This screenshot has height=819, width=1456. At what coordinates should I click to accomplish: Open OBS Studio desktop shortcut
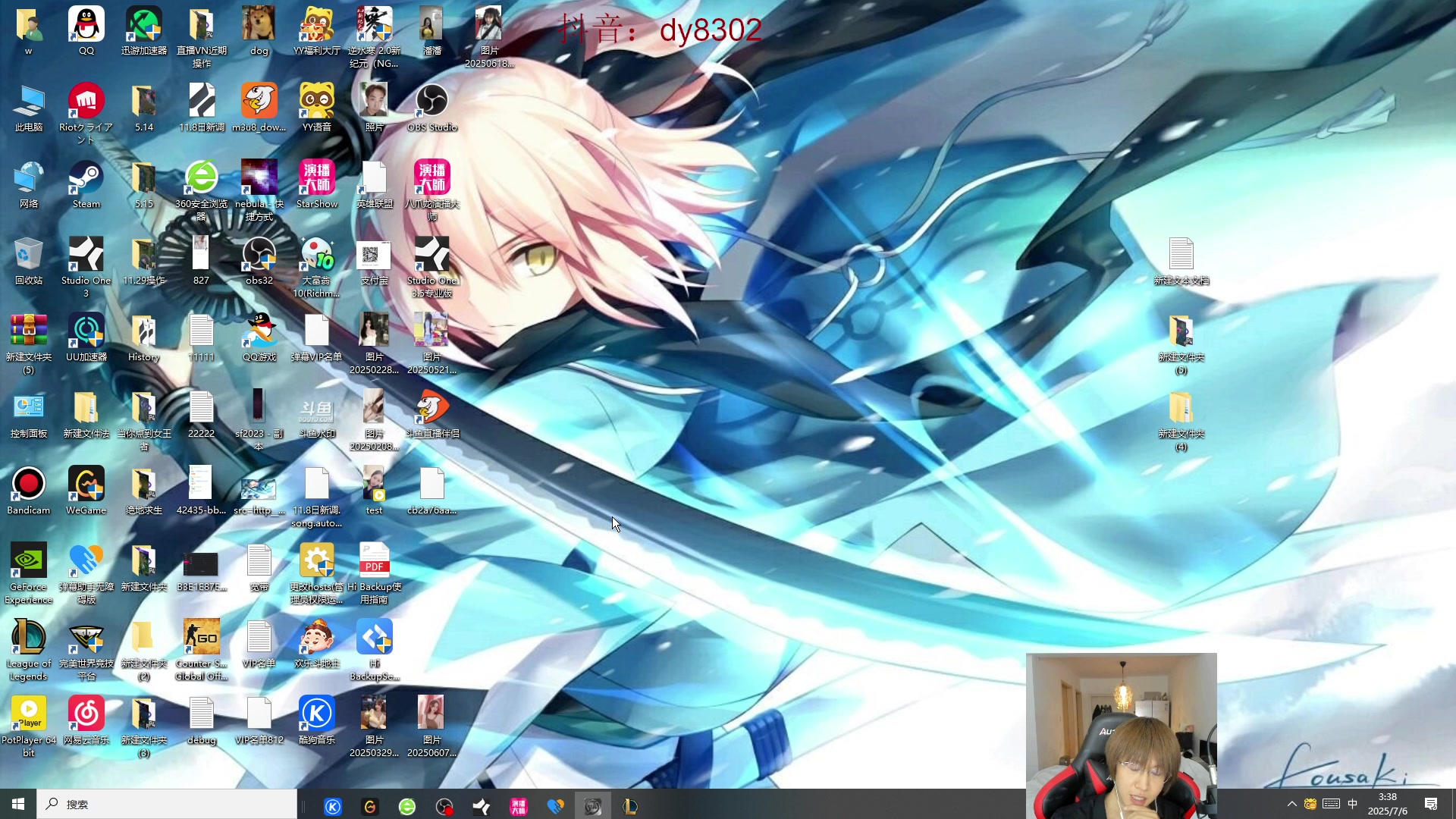[x=432, y=101]
